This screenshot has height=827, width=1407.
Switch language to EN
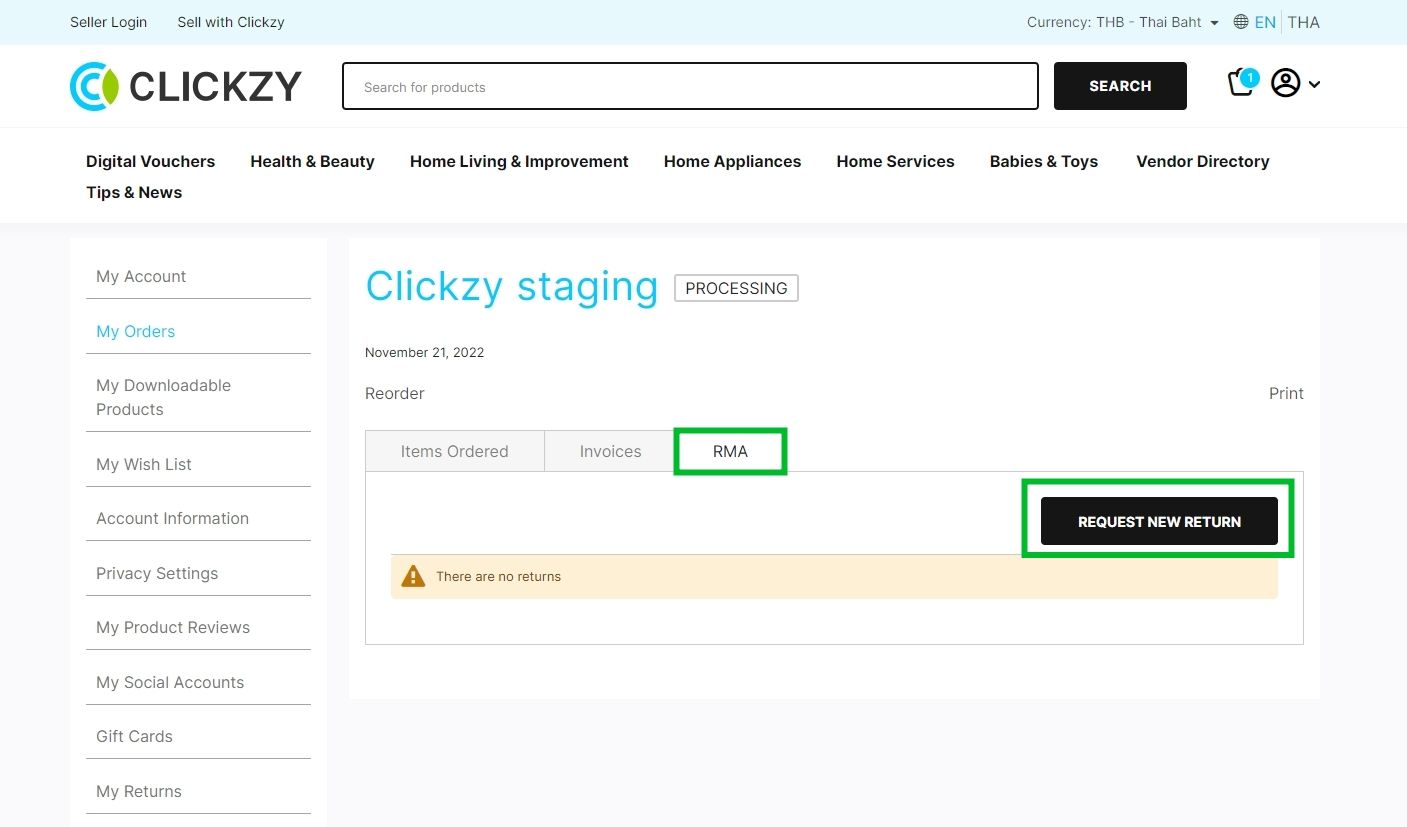click(x=1265, y=22)
